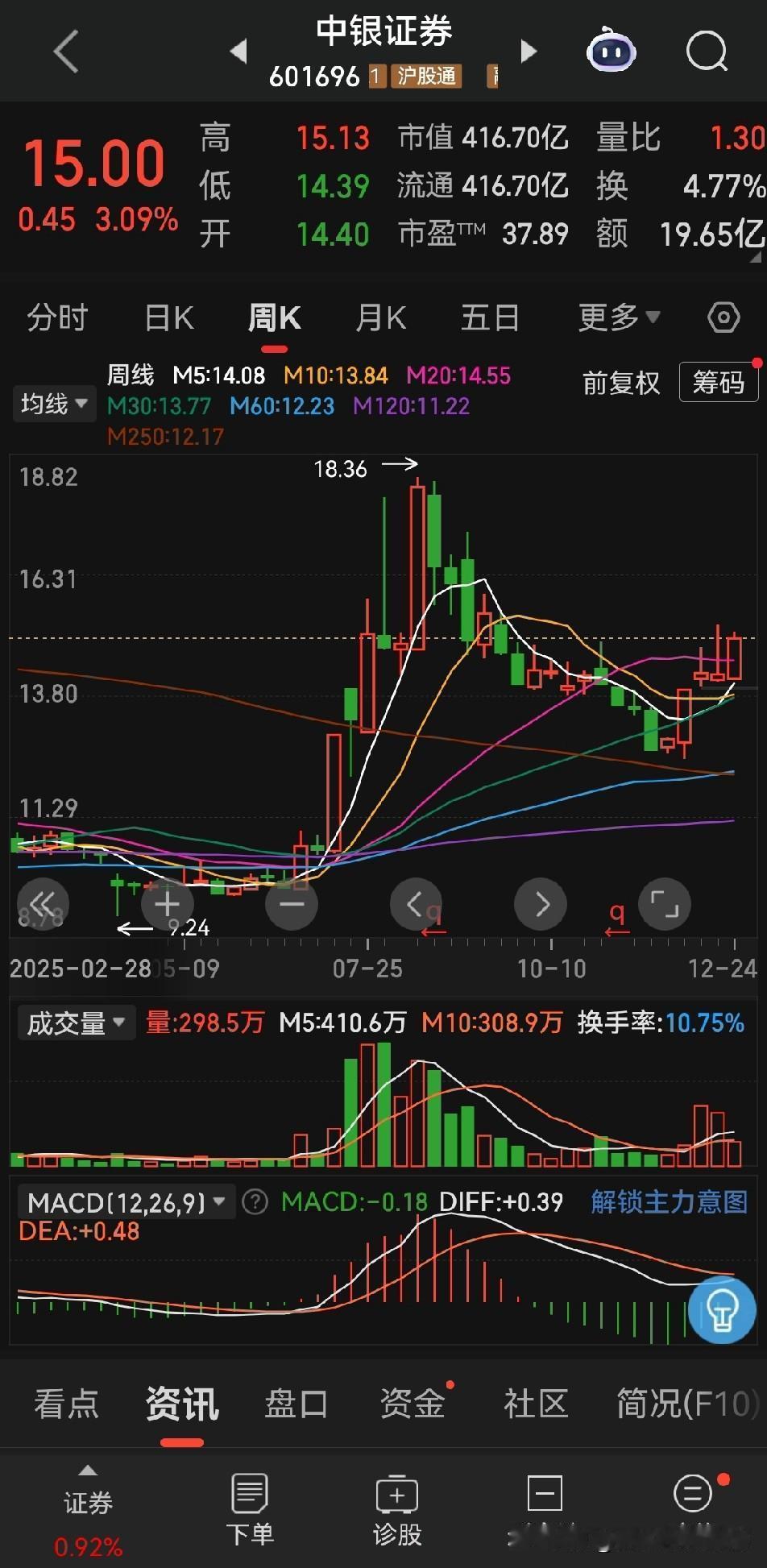The height and width of the screenshot is (1568, 767).
Task: Switch to 五日 five-day tab
Action: tap(490, 317)
